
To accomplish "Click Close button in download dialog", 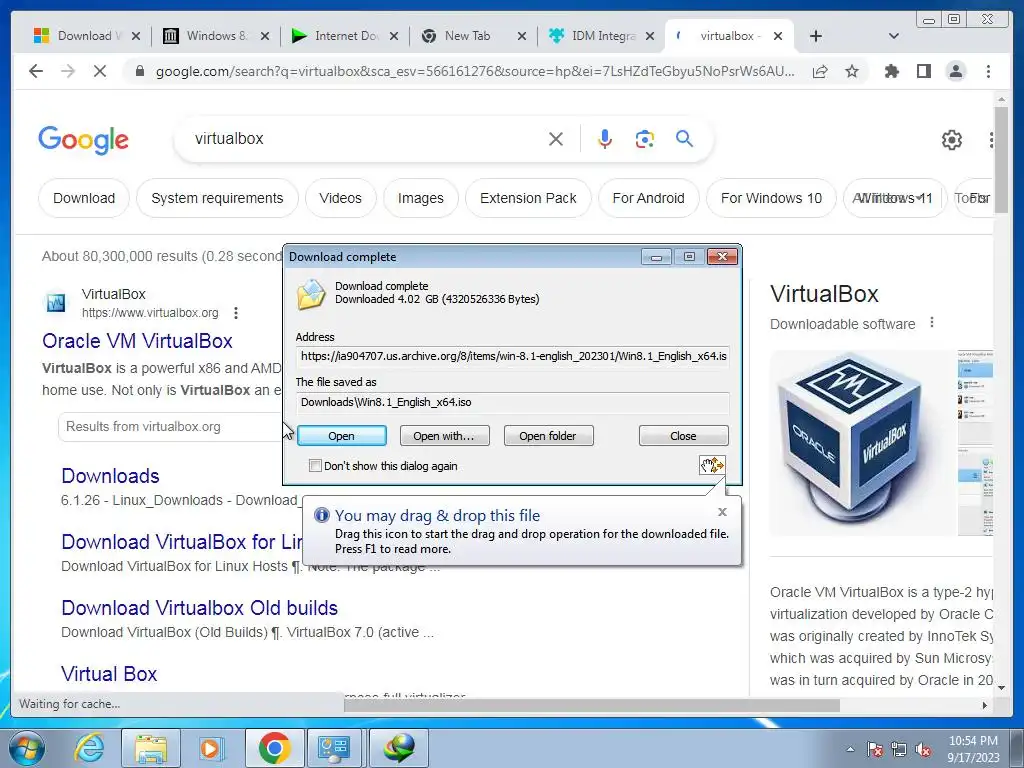I will tap(683, 436).
